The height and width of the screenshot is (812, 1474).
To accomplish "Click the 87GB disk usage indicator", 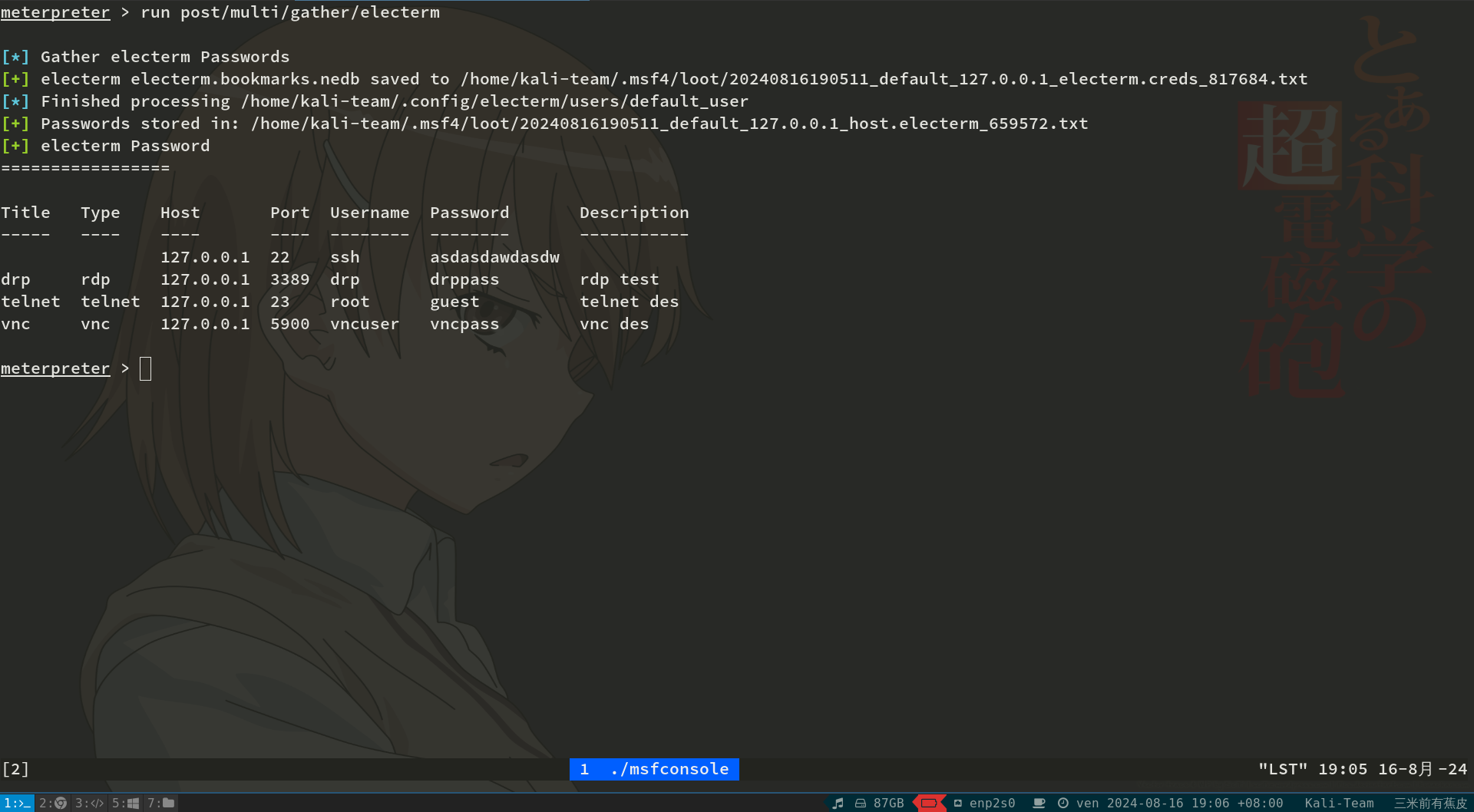I will (880, 803).
